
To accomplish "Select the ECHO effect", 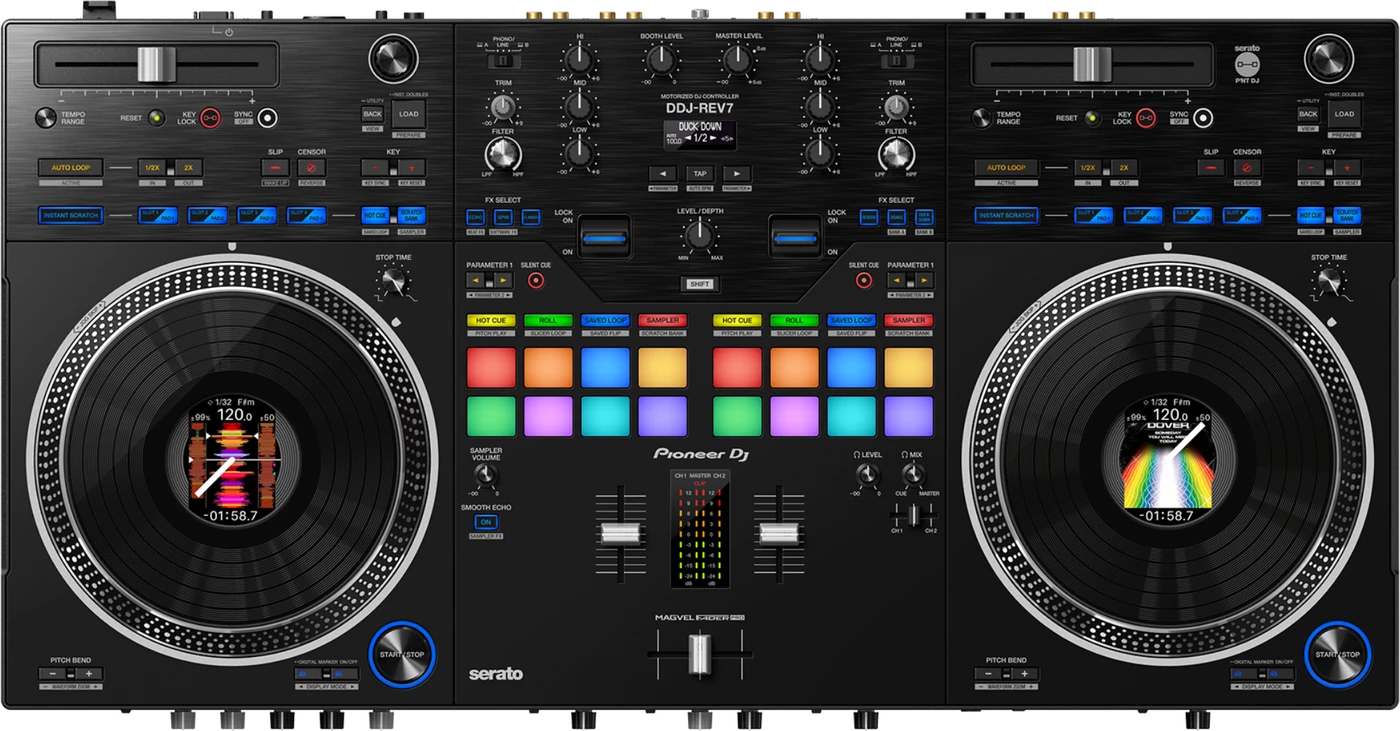I will pyautogui.click(x=476, y=216).
